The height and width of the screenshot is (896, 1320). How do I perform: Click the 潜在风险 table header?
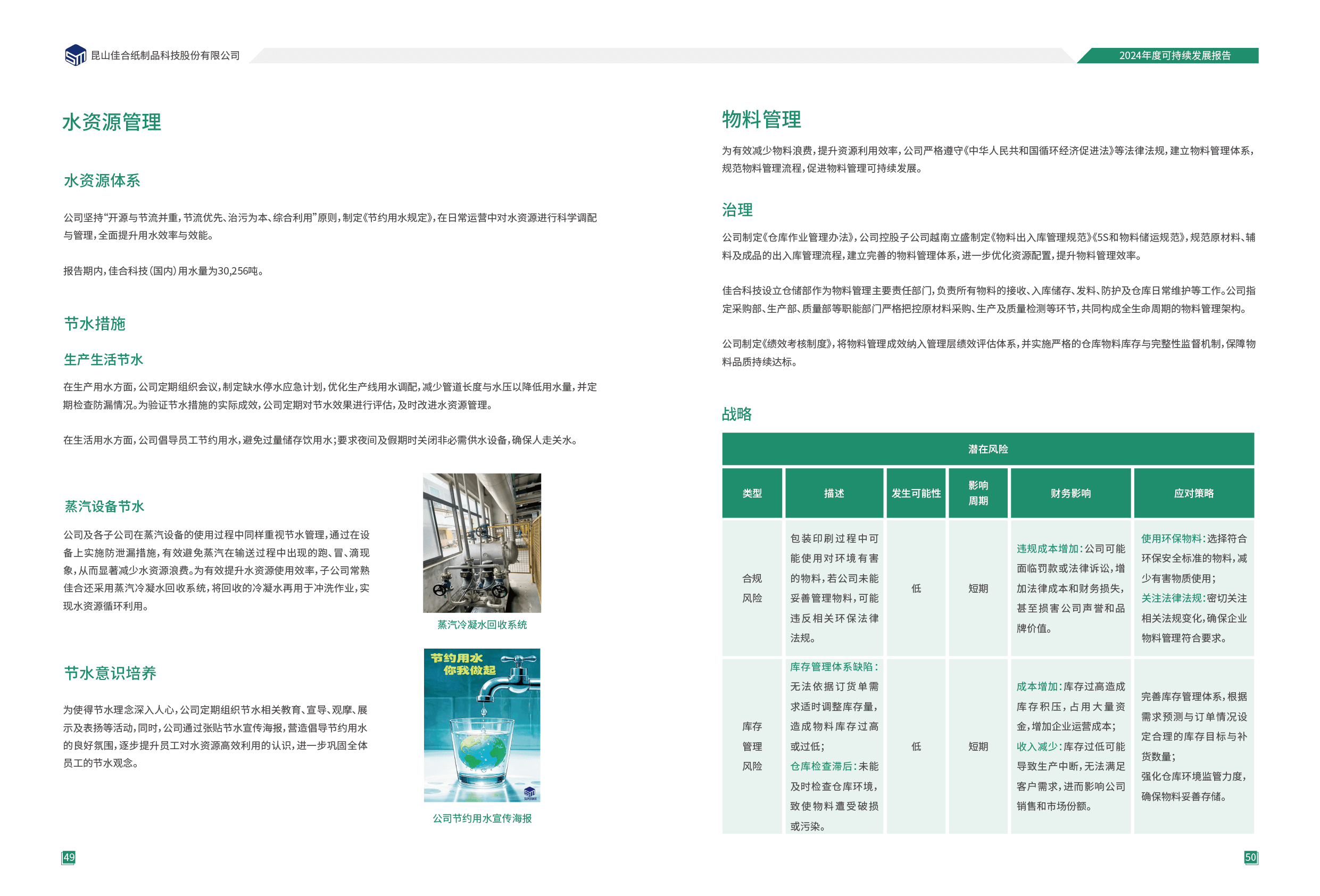[x=987, y=449]
